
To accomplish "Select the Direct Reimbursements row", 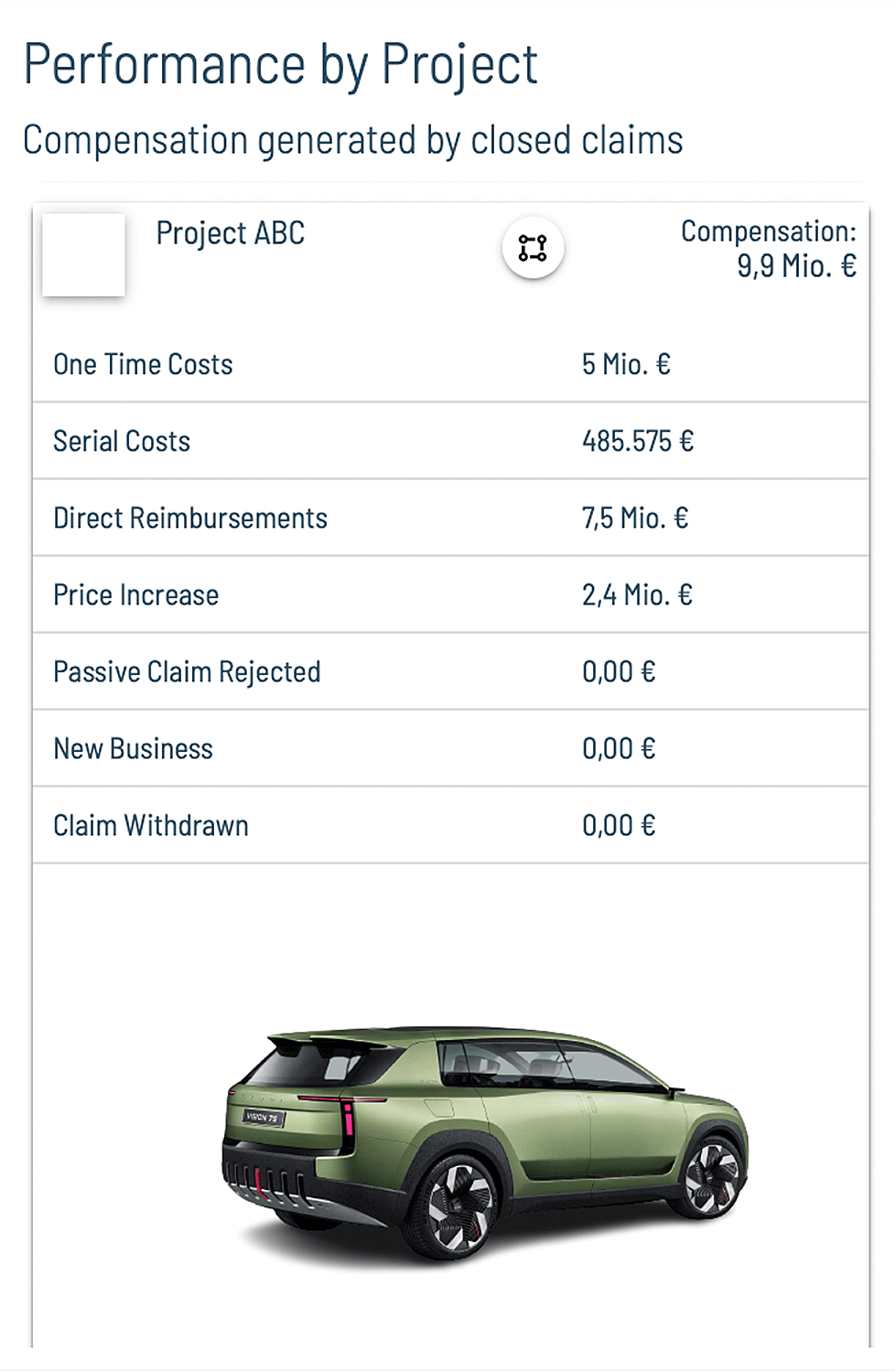I will [450, 518].
